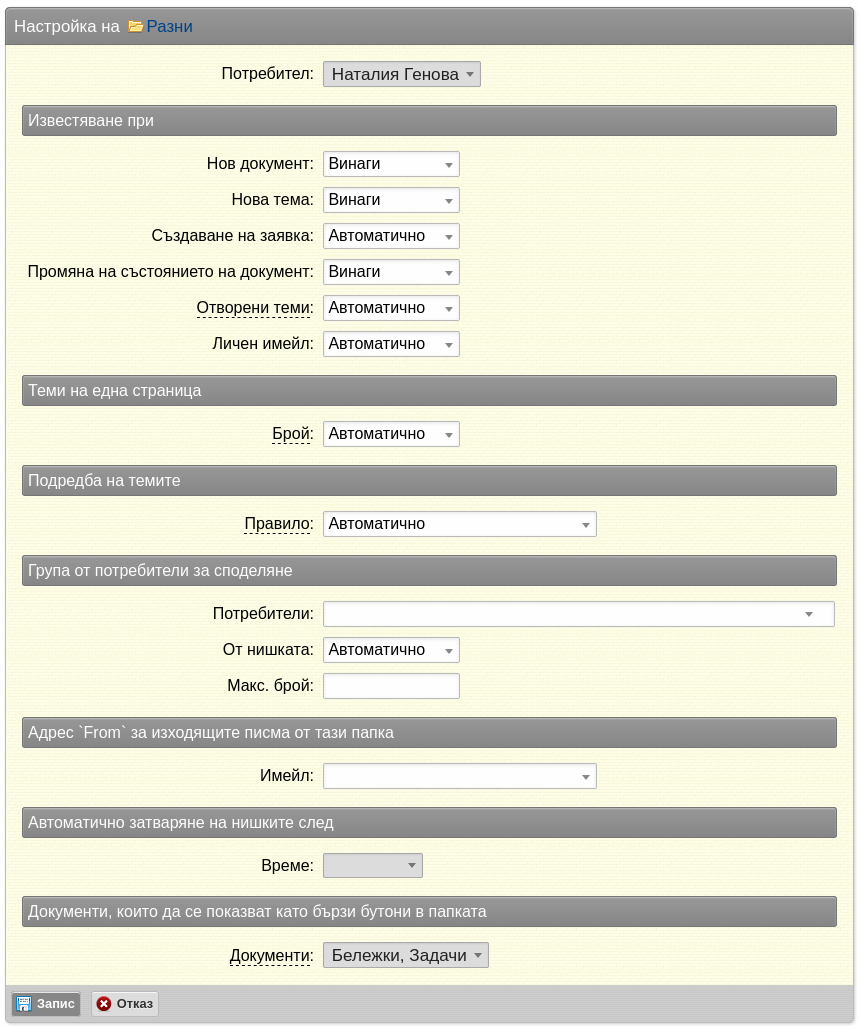The width and height of the screenshot is (859, 1028).
Task: Click the red X icon on Отказ
Action: (x=104, y=1004)
